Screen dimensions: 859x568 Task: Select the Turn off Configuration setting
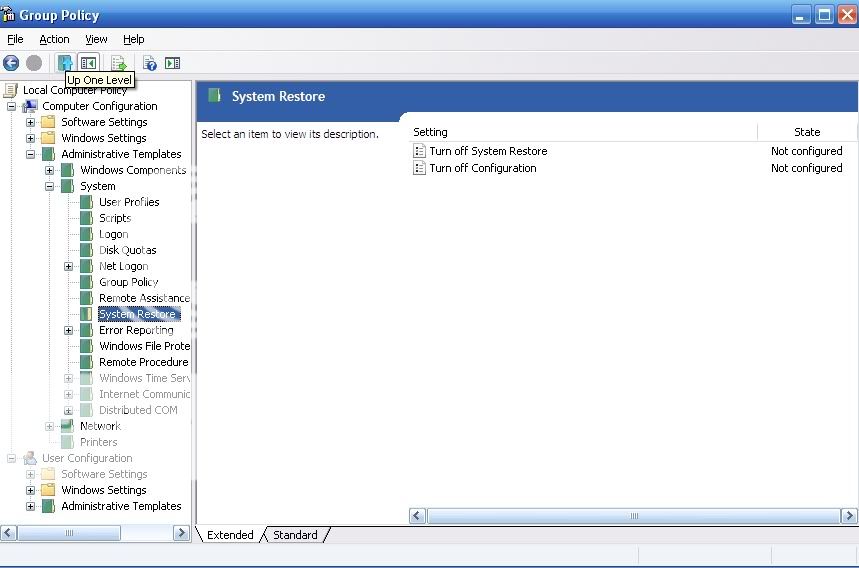click(483, 168)
